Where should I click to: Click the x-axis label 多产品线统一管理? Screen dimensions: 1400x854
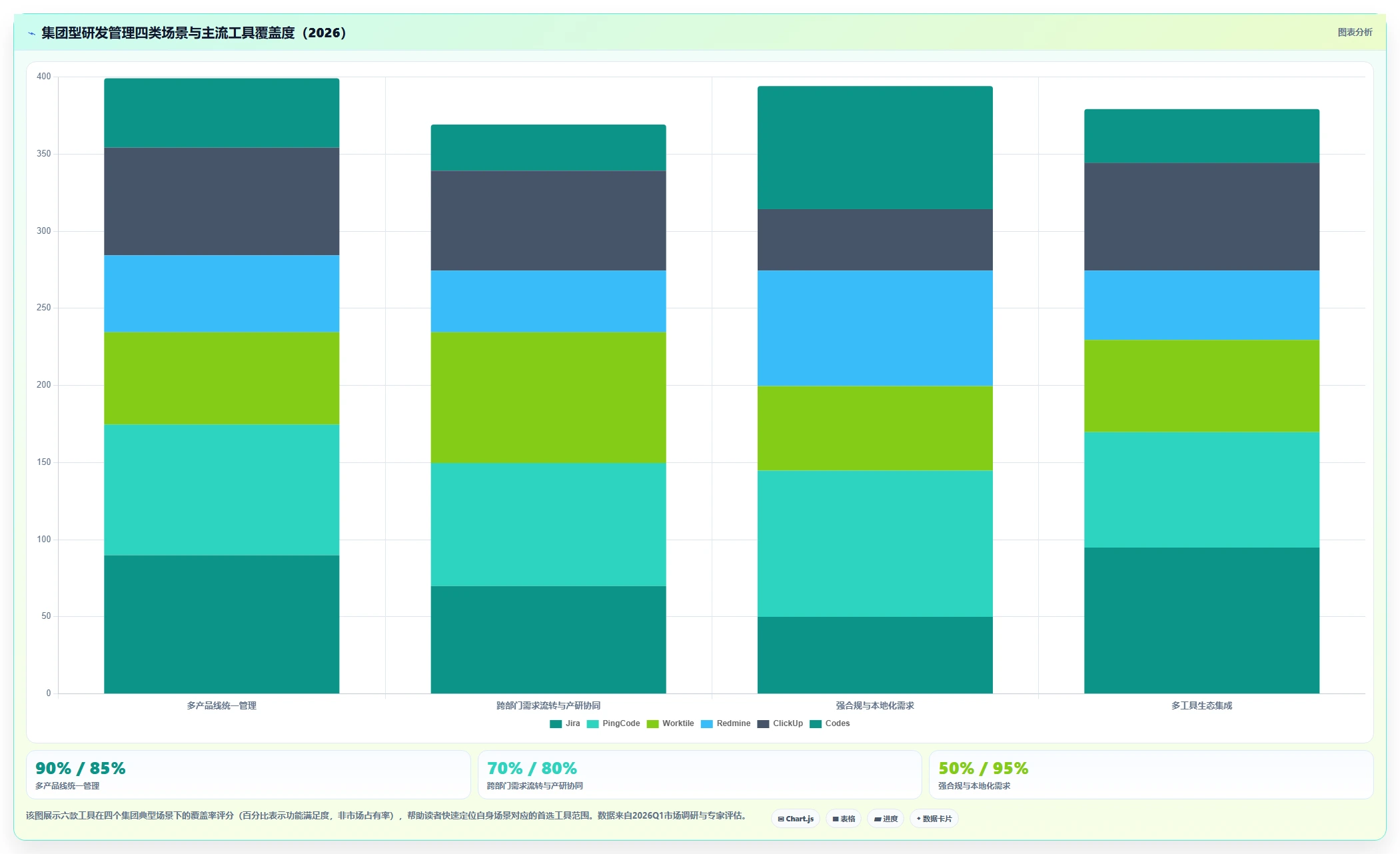(x=221, y=705)
